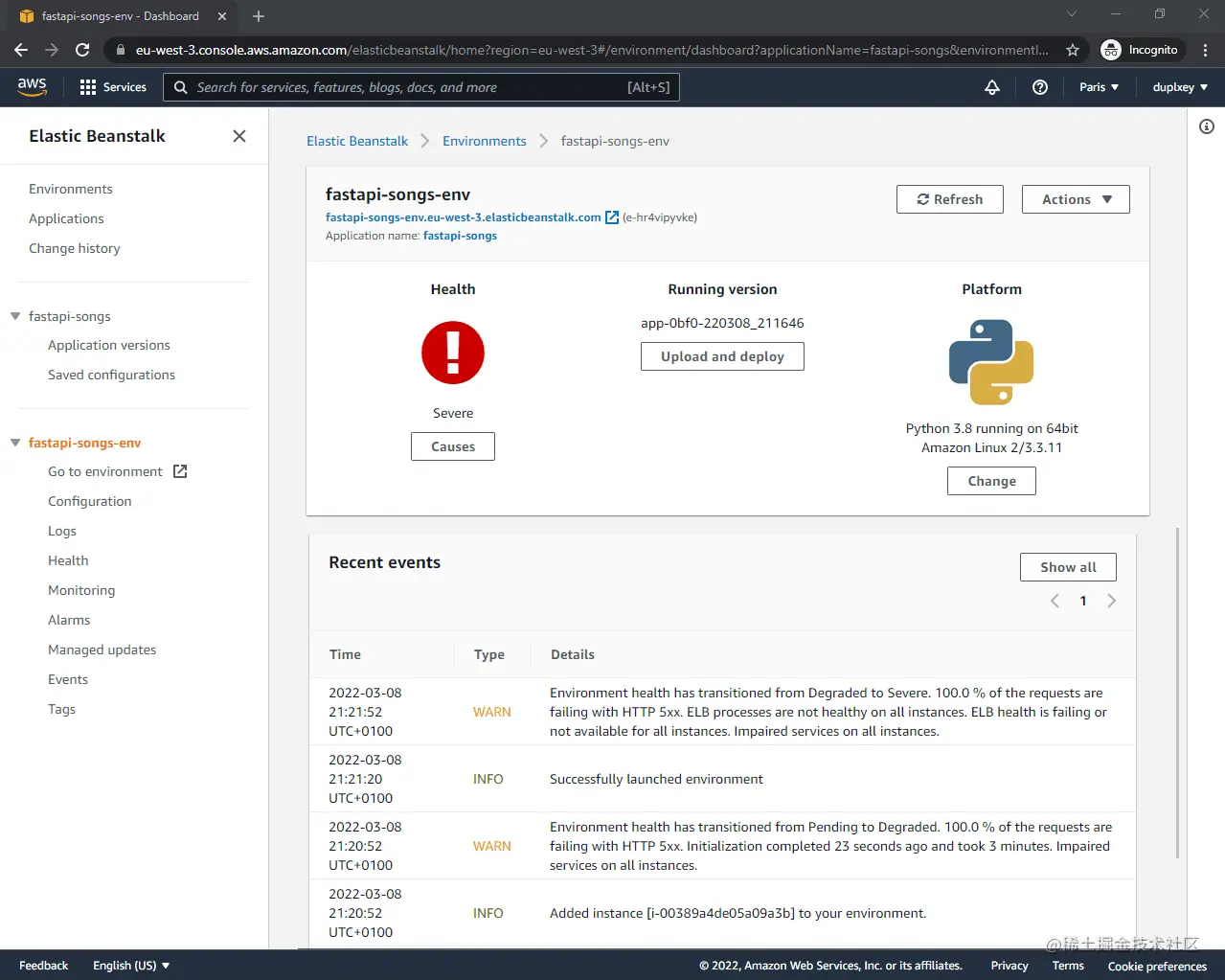This screenshot has width=1225, height=980.
Task: Open the Incognito profile indicator
Action: point(1142,50)
